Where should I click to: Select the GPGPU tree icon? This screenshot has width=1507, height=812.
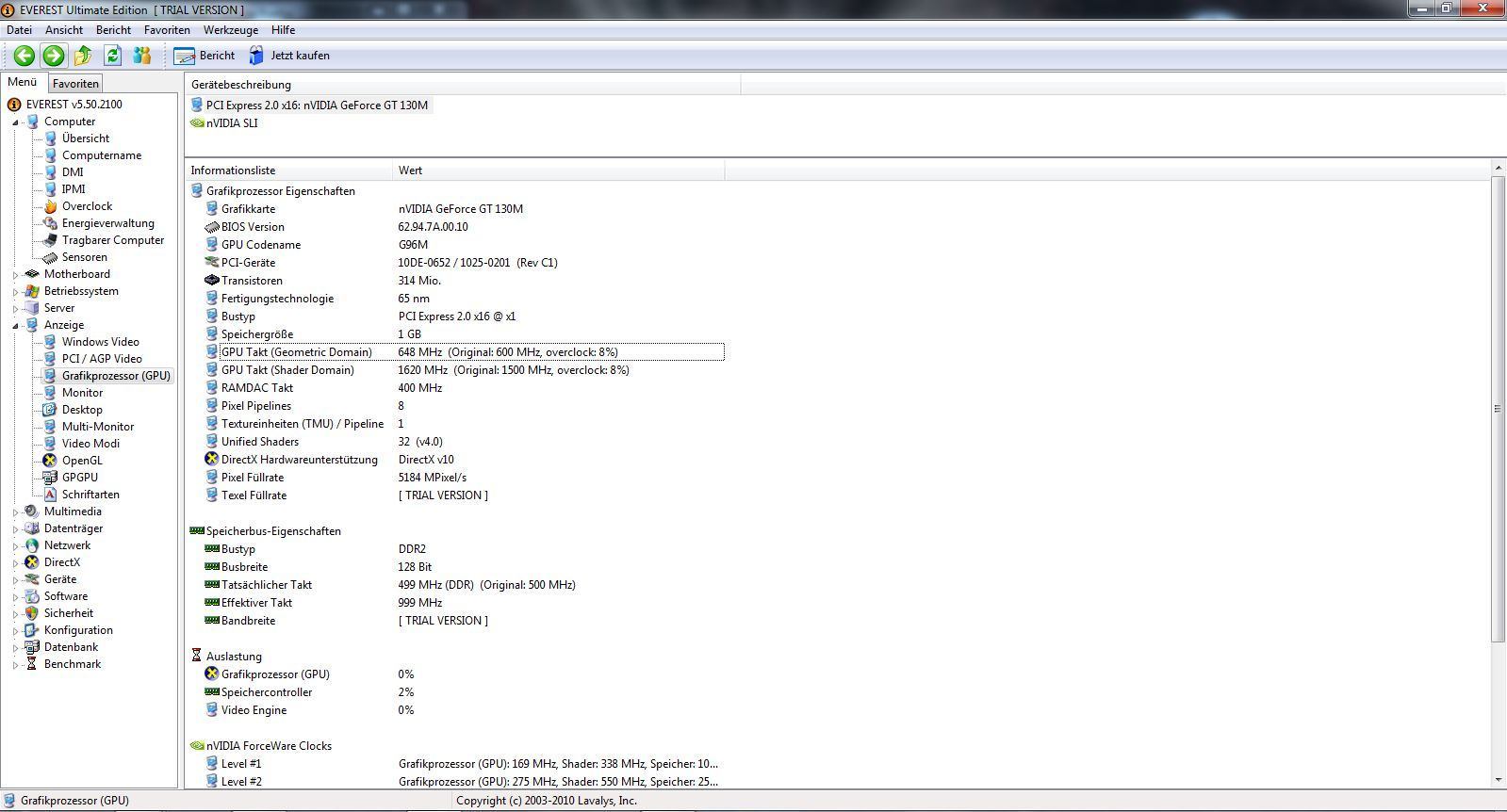[50, 478]
